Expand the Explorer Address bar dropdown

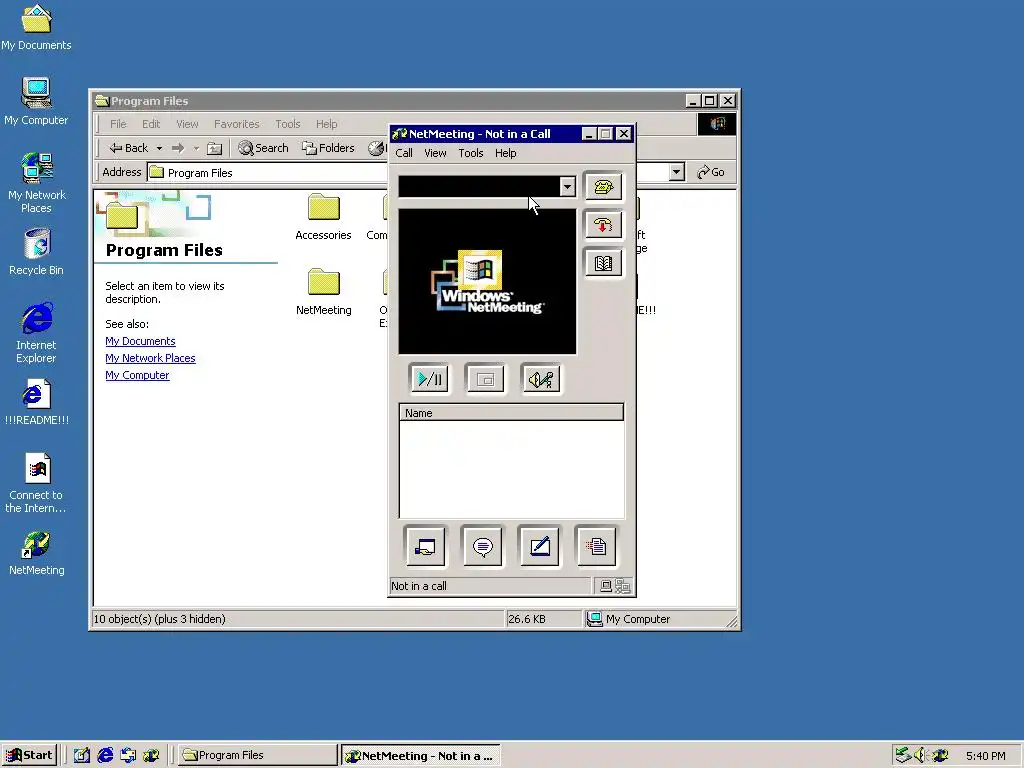tap(677, 172)
